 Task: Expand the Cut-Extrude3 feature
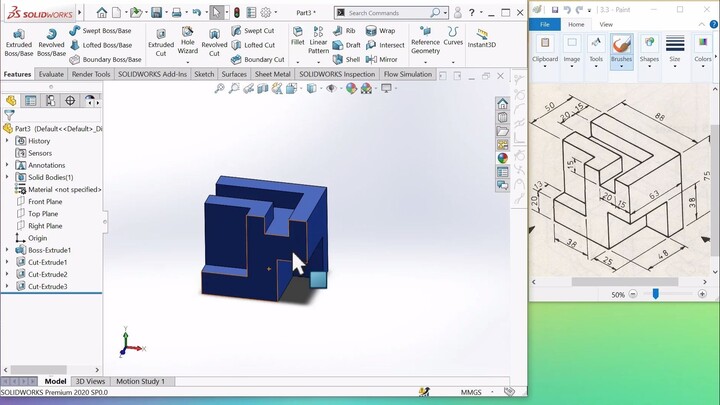(7, 287)
